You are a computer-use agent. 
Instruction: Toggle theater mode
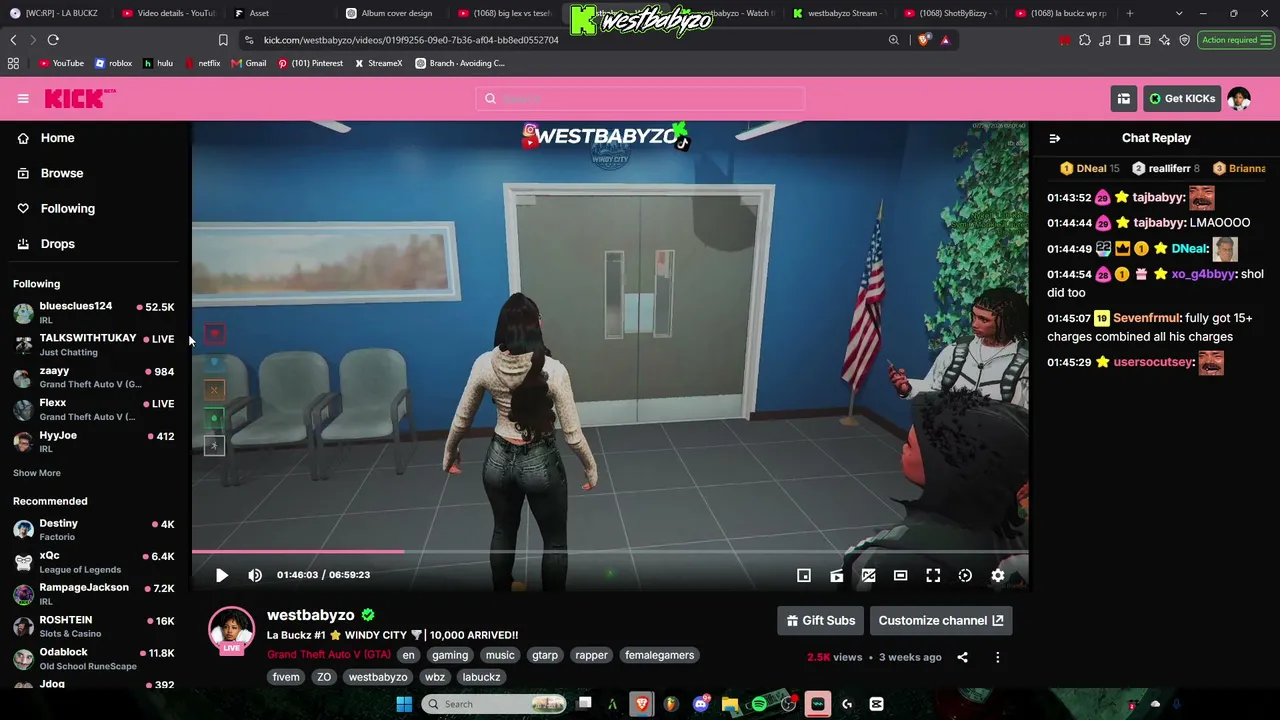901,575
